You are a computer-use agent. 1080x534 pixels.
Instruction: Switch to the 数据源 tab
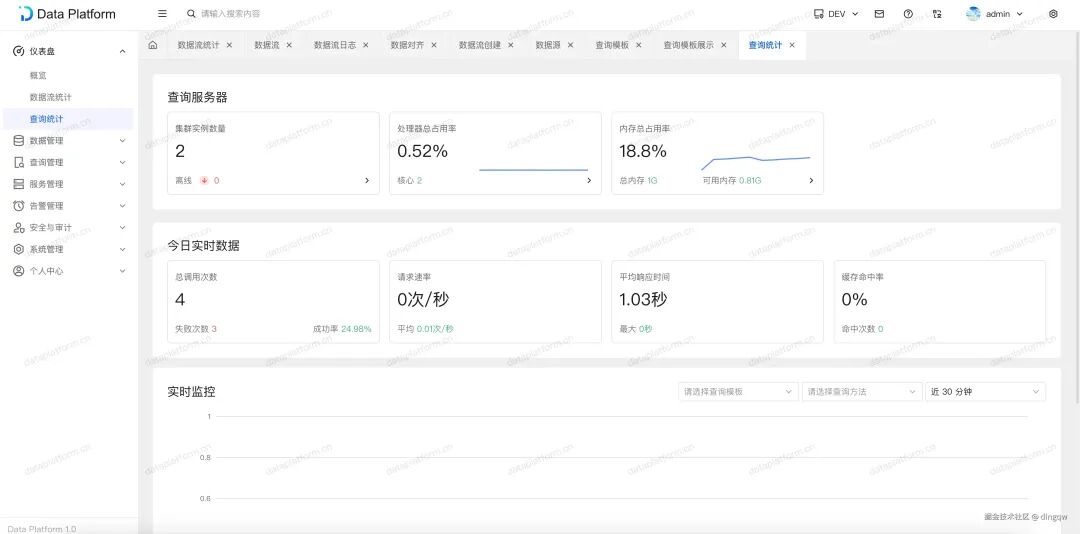[x=548, y=45]
